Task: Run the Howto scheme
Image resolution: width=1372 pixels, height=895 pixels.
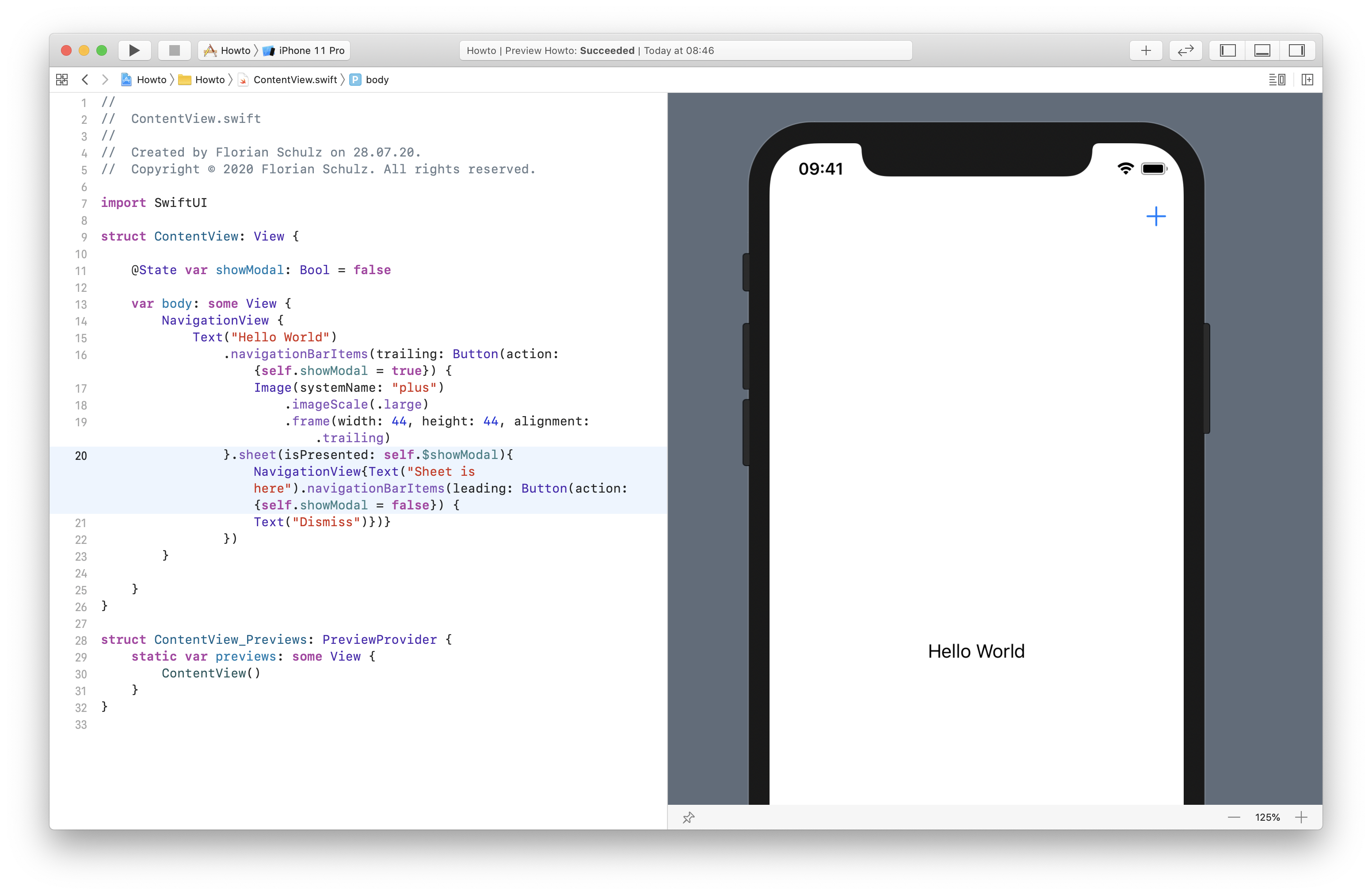Action: tap(134, 50)
